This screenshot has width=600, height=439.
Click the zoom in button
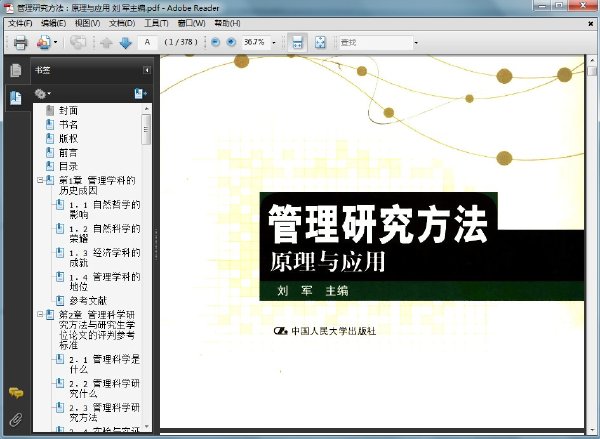pyautogui.click(x=231, y=42)
